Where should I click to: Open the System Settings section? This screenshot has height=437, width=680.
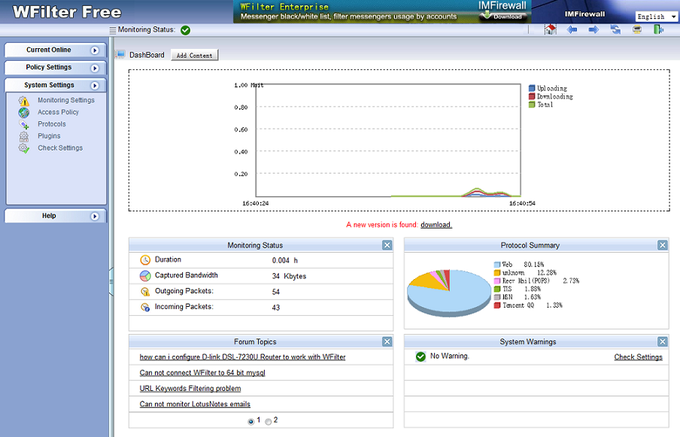pyautogui.click(x=55, y=85)
